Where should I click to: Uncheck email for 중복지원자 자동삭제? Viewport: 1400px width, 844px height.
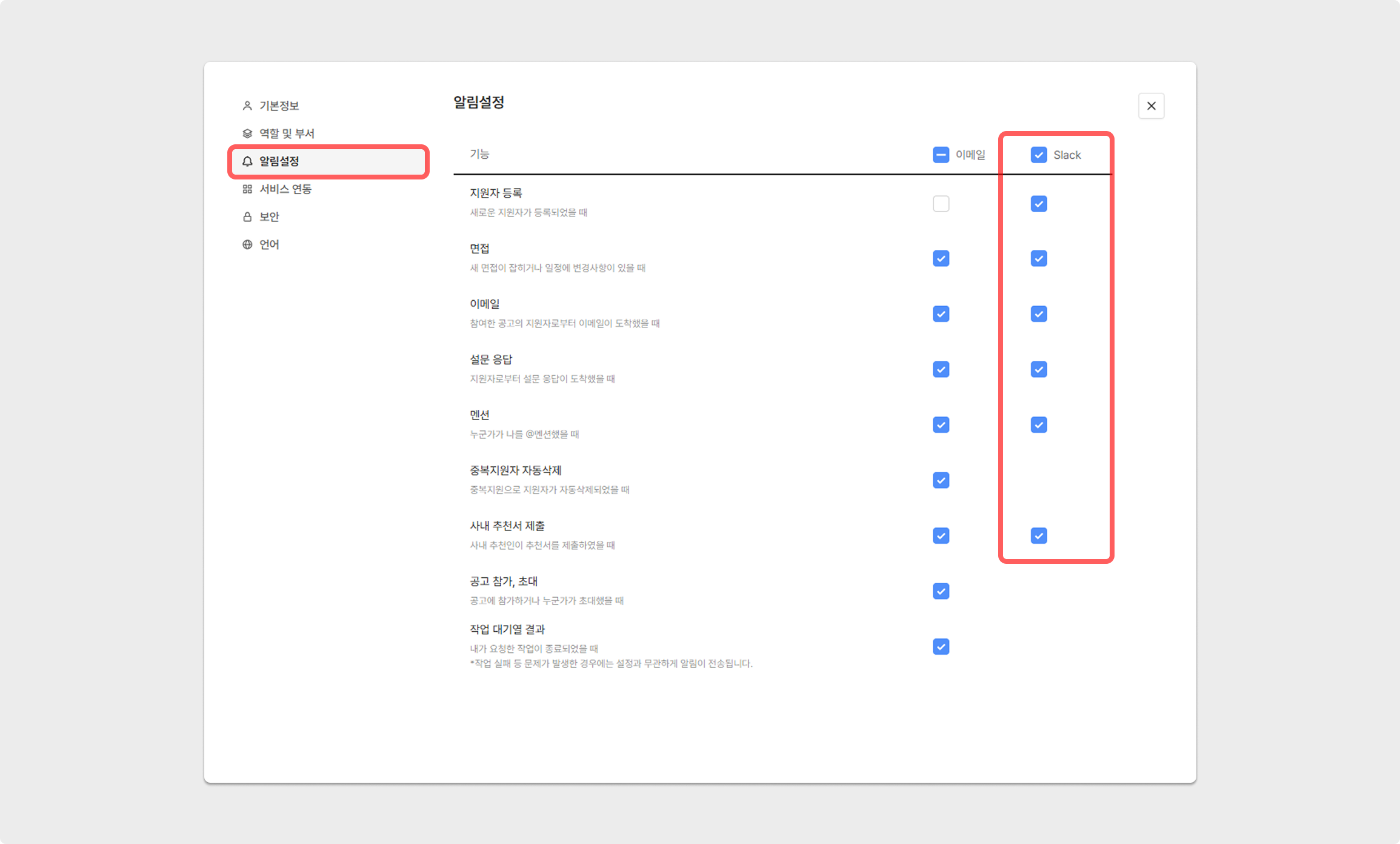(941, 480)
